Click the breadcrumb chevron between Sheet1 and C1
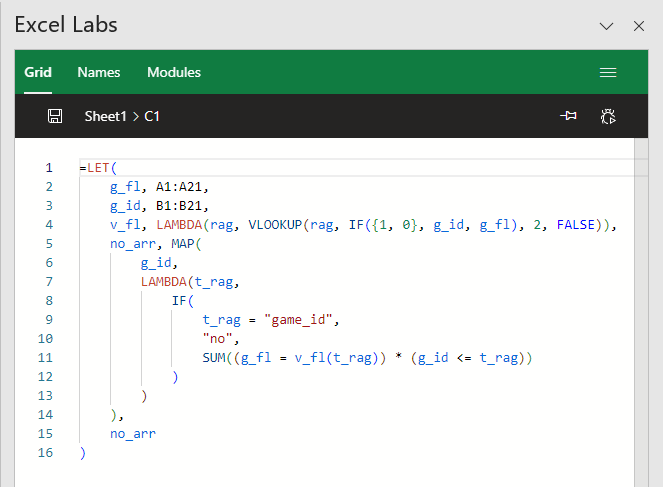The width and height of the screenshot is (663, 487). [135, 117]
